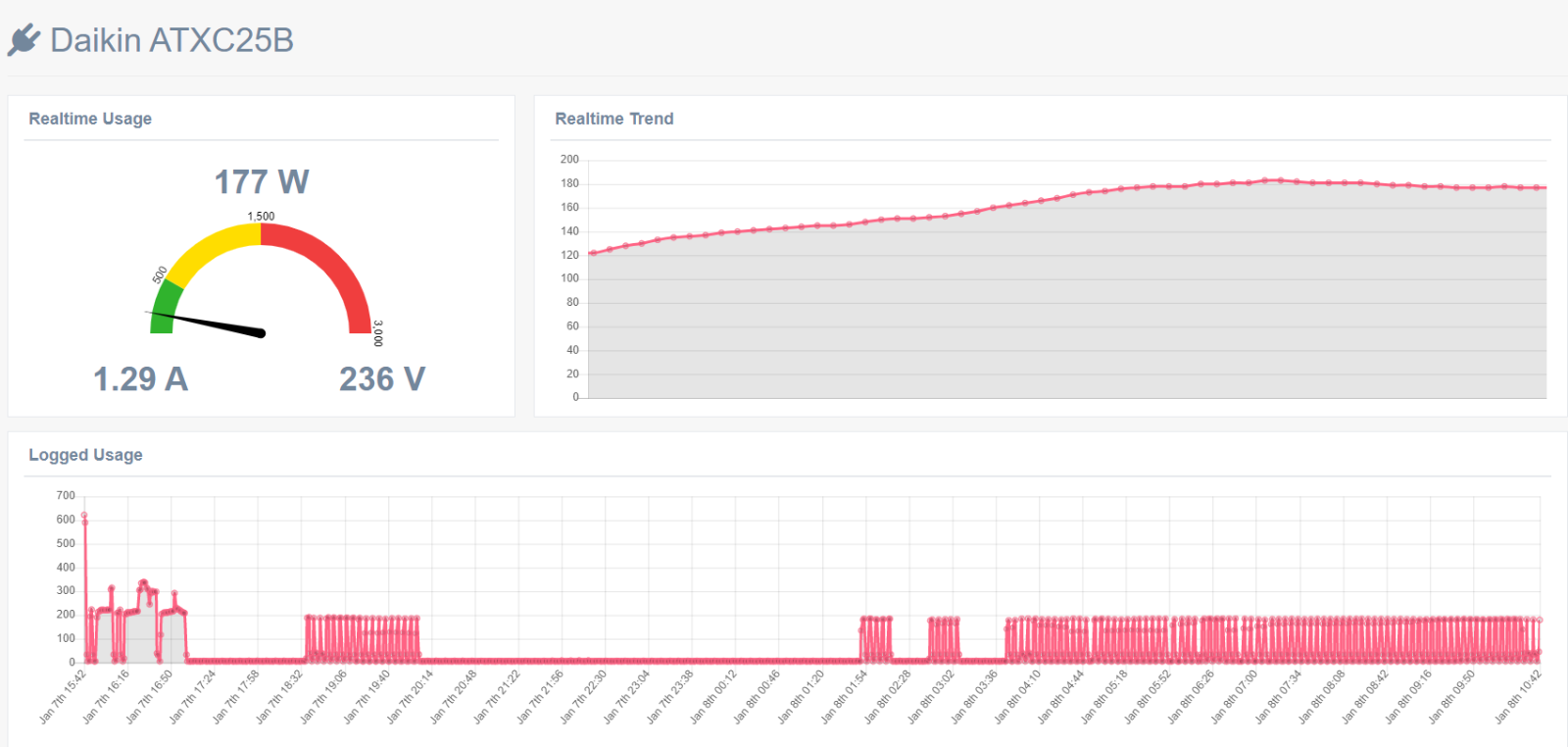The height and width of the screenshot is (747, 1568).
Task: Click the plug icon beside Daikin ATXC25B
Action: point(24,40)
